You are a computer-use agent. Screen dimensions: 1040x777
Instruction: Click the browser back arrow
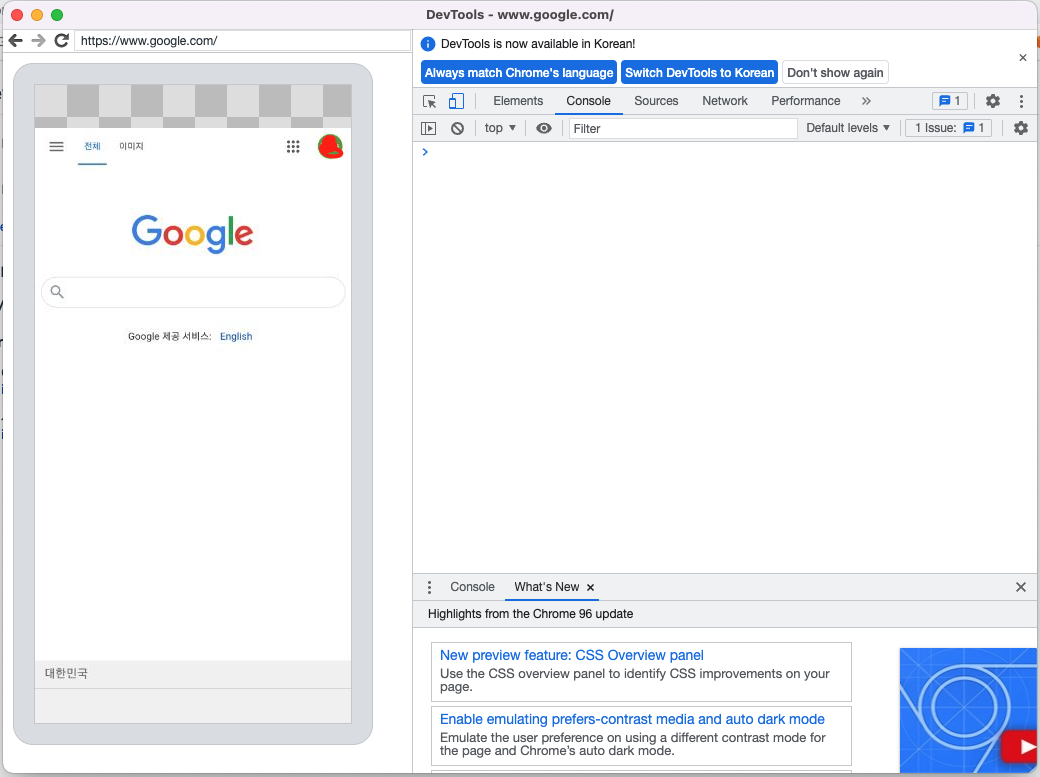pyautogui.click(x=16, y=40)
